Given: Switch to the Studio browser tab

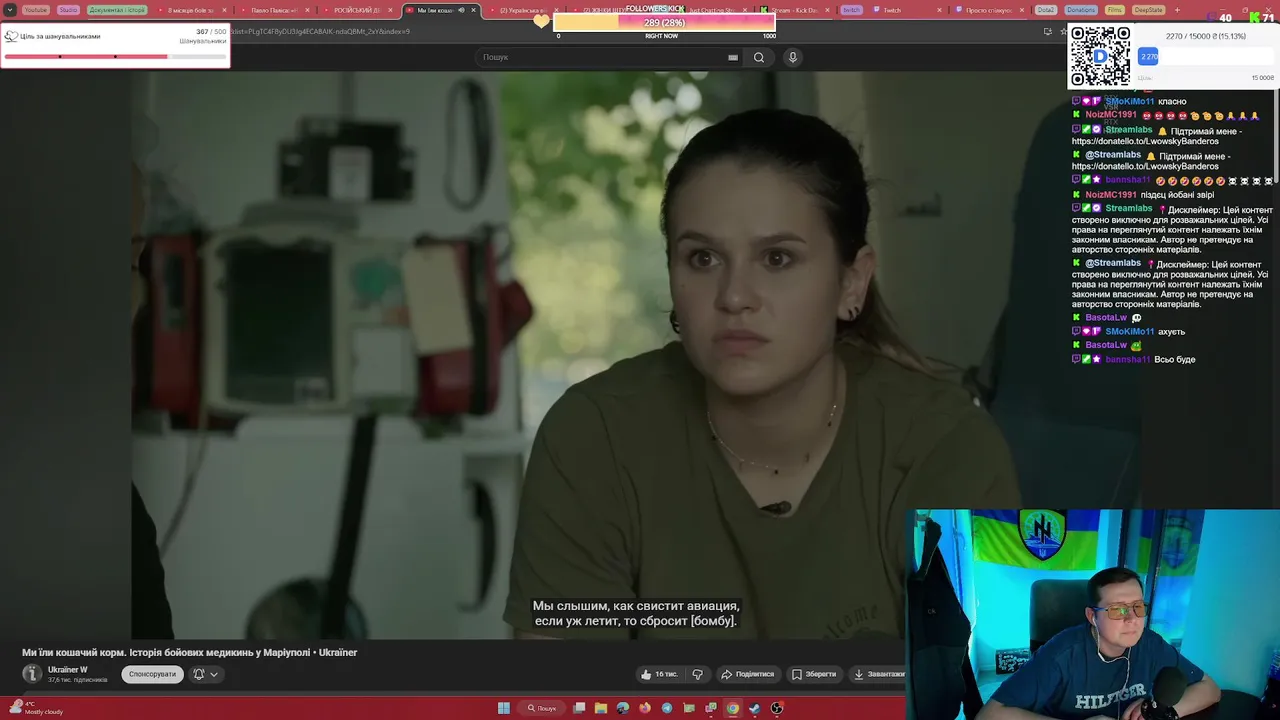Looking at the screenshot, I should pos(68,10).
